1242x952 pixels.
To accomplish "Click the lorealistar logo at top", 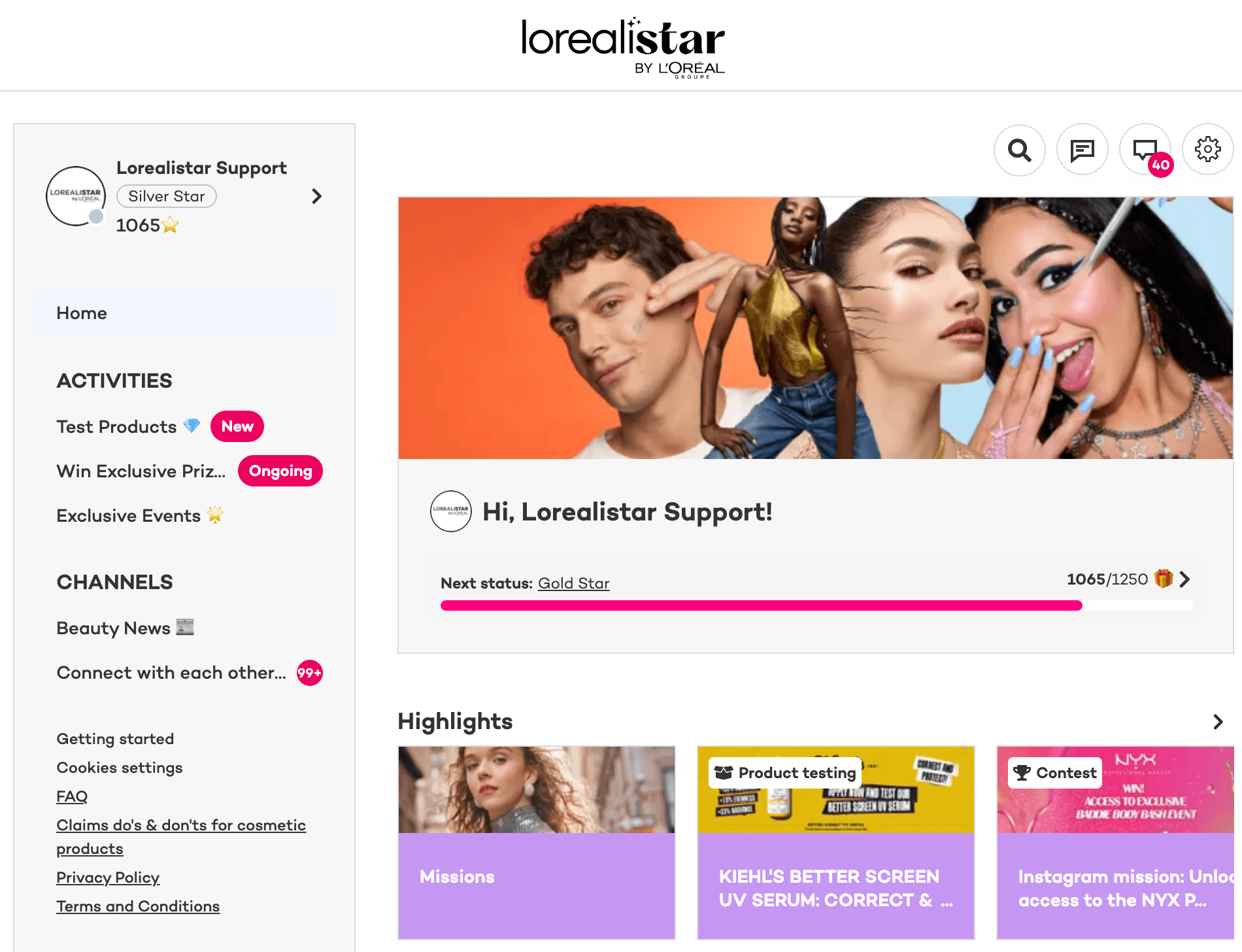I will (623, 48).
